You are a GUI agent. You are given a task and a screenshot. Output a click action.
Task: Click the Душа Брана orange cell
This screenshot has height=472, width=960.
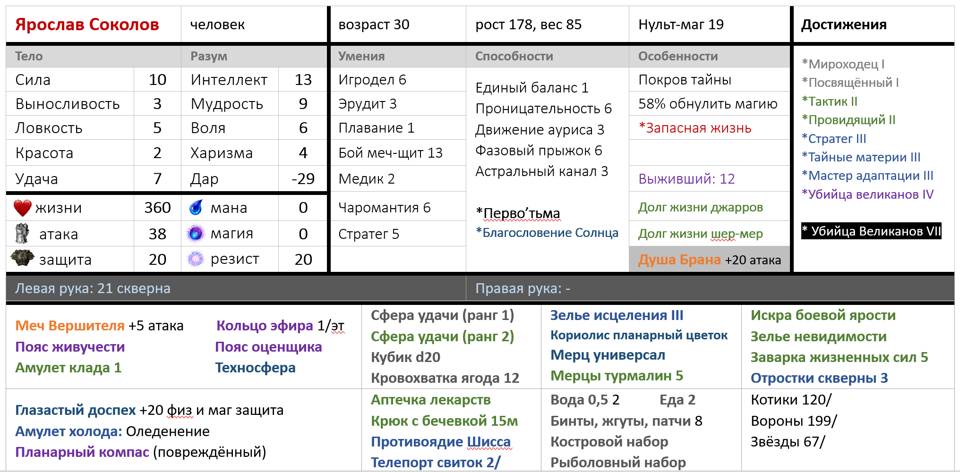tap(680, 260)
